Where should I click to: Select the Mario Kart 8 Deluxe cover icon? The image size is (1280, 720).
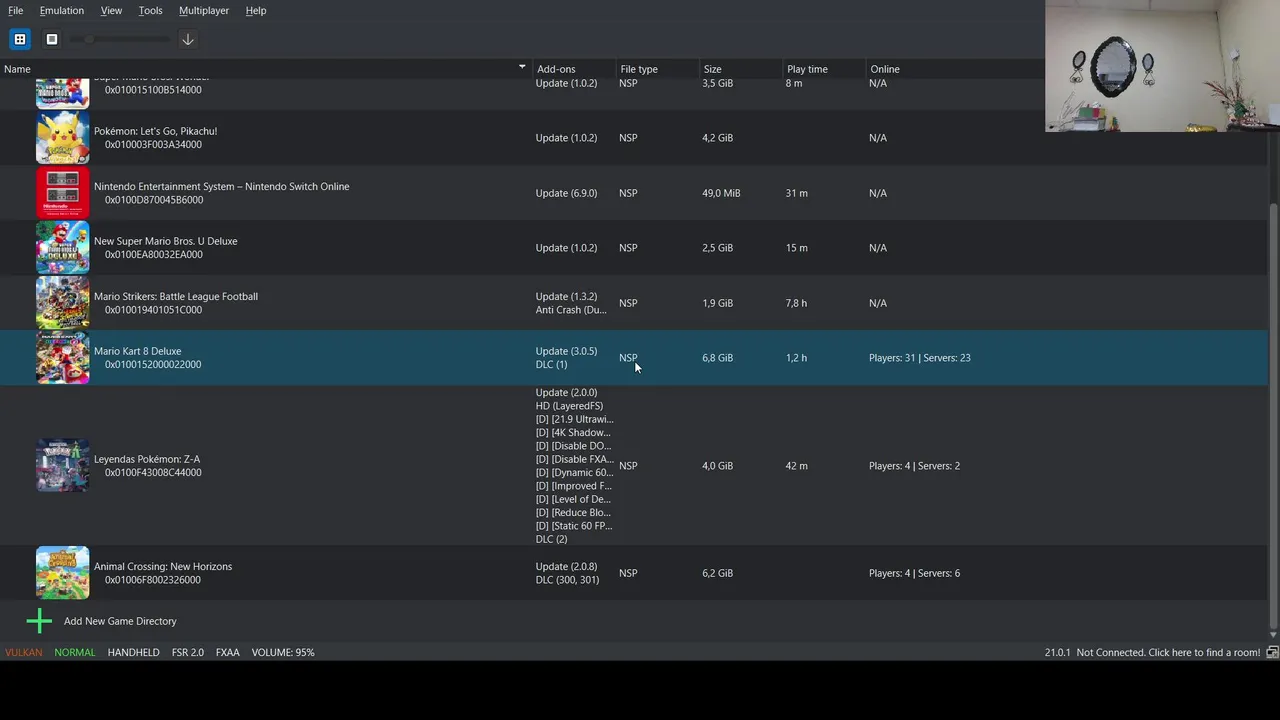click(62, 358)
